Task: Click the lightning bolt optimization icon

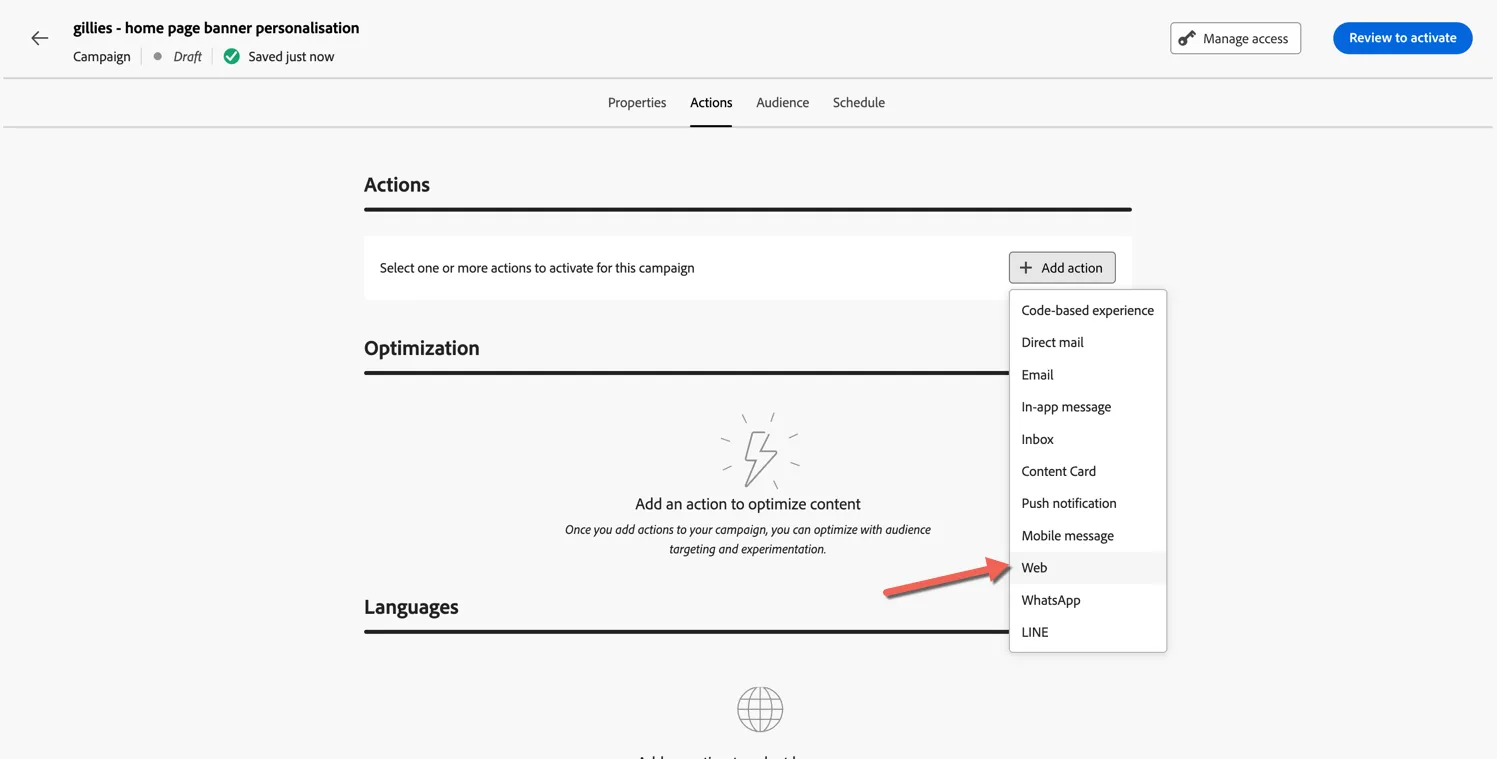Action: tap(760, 450)
